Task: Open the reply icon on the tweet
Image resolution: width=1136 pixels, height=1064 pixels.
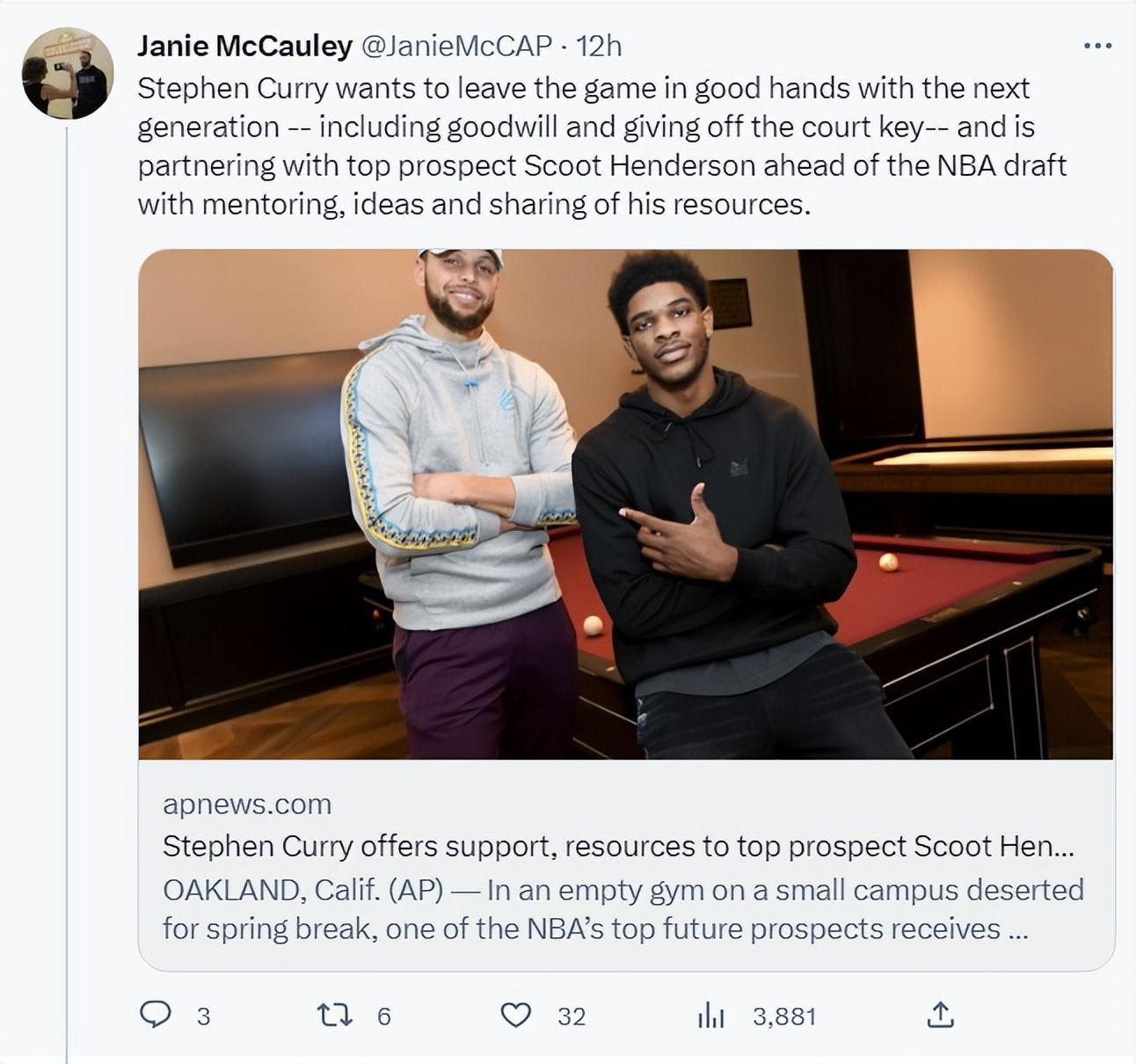Action: [156, 1015]
